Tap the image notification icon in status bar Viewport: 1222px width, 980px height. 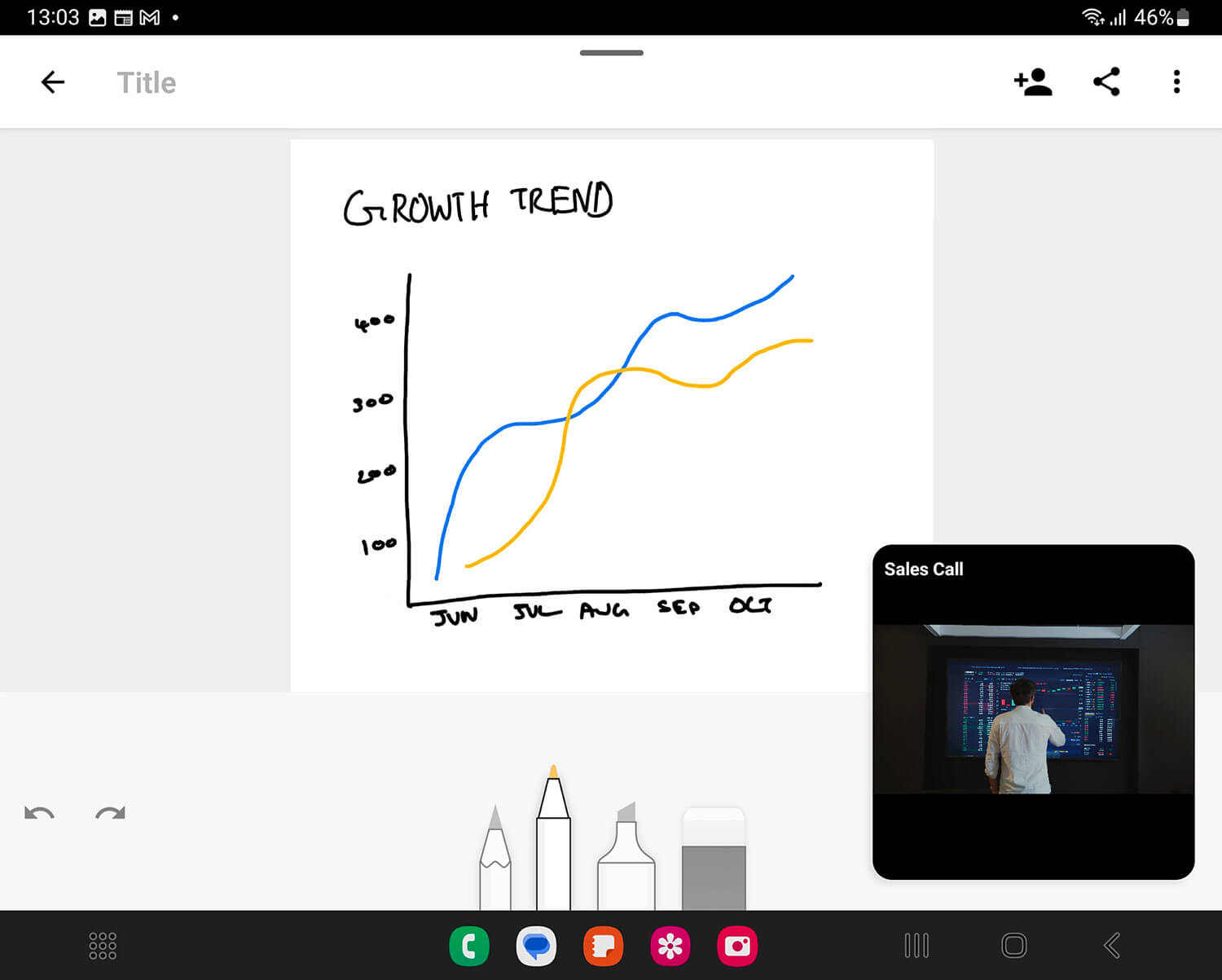click(97, 17)
